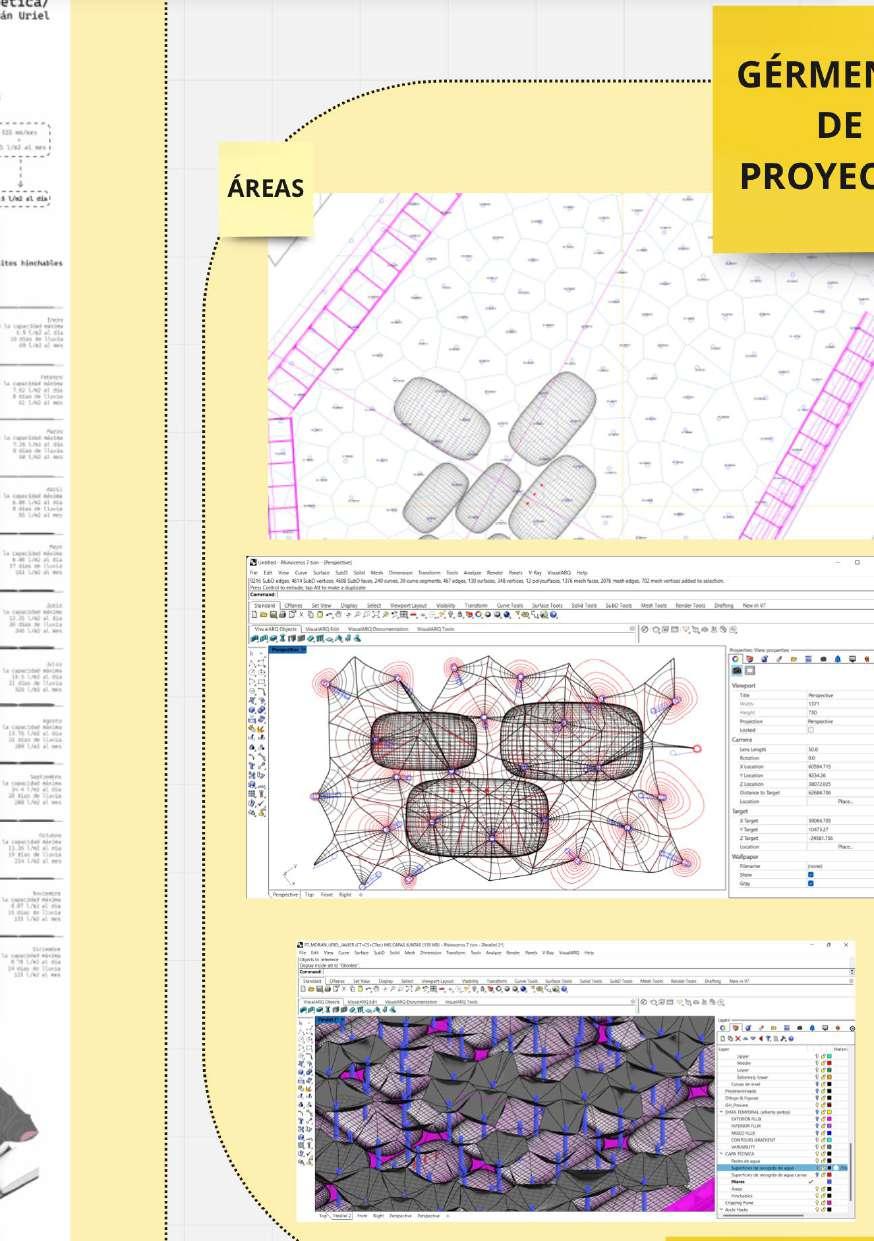Image resolution: width=874 pixels, height=1241 pixels.
Task: Collapse the CAPA TECNICA layer group
Action: pyautogui.click(x=721, y=1154)
